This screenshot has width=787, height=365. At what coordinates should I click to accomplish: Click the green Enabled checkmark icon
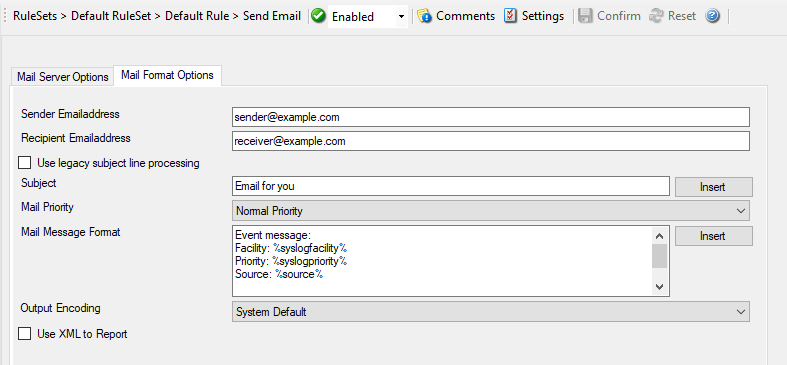point(318,16)
